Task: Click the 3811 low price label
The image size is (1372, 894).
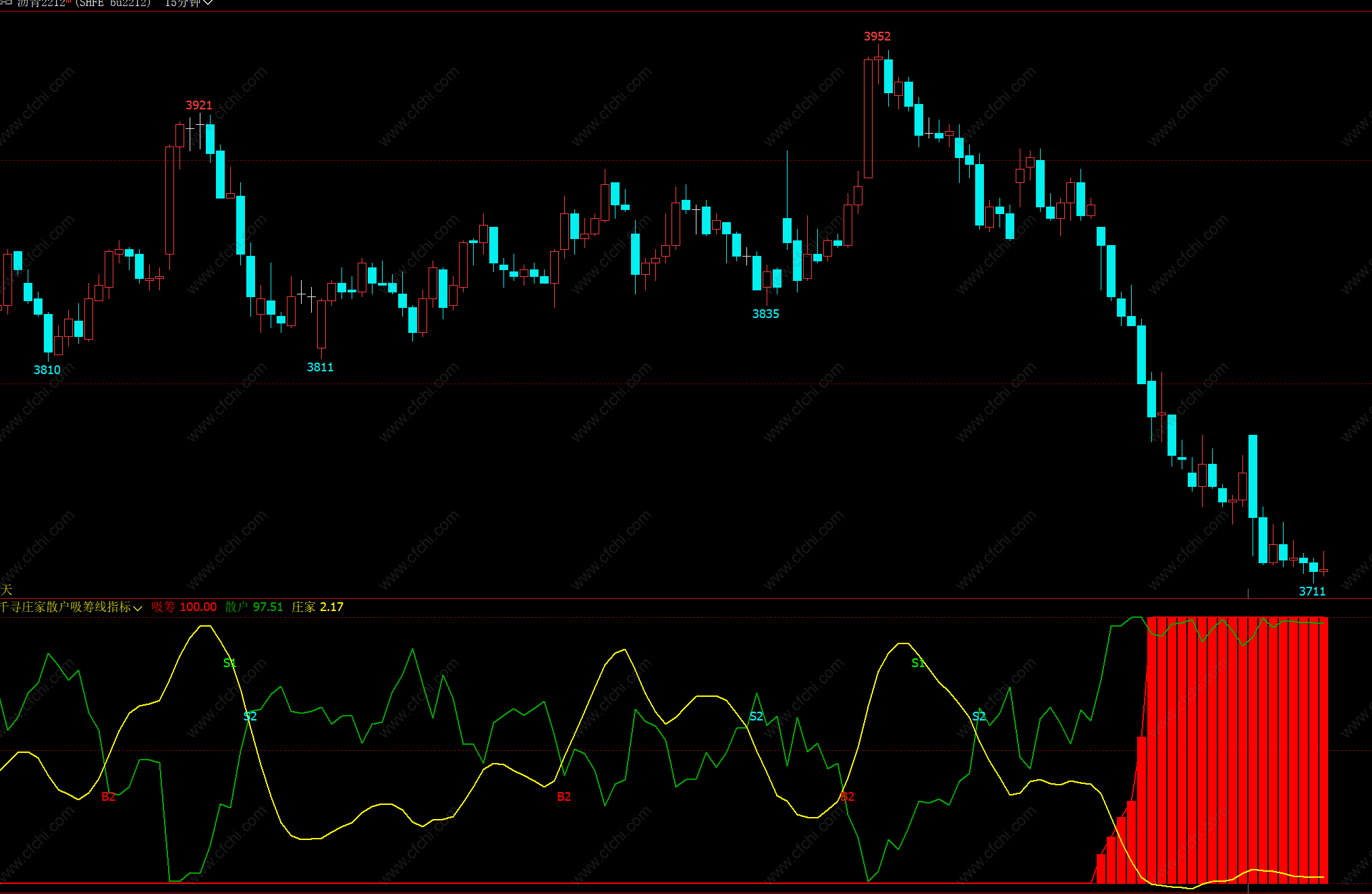Action: click(320, 367)
